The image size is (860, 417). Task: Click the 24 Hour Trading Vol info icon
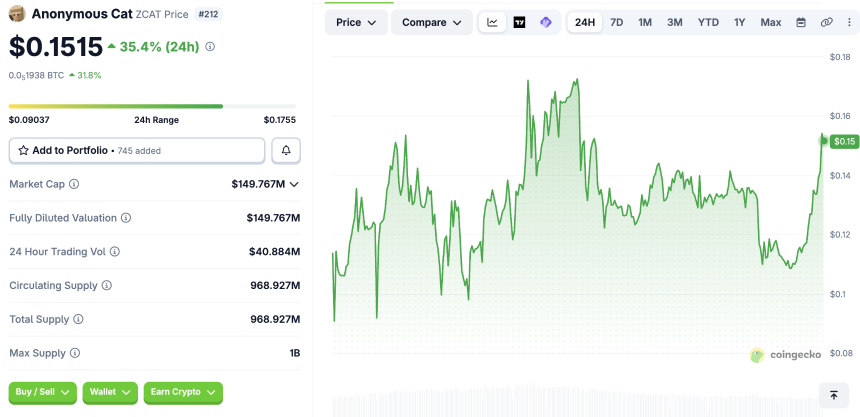pos(115,252)
